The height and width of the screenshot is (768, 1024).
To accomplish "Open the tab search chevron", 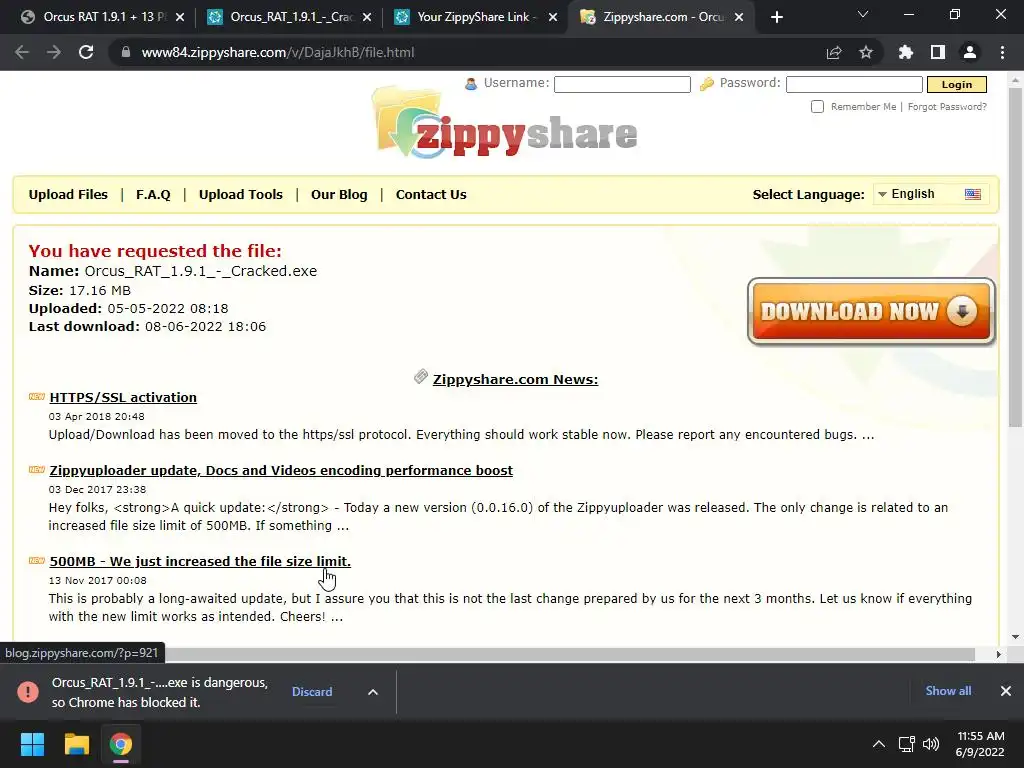I will pos(863,14).
